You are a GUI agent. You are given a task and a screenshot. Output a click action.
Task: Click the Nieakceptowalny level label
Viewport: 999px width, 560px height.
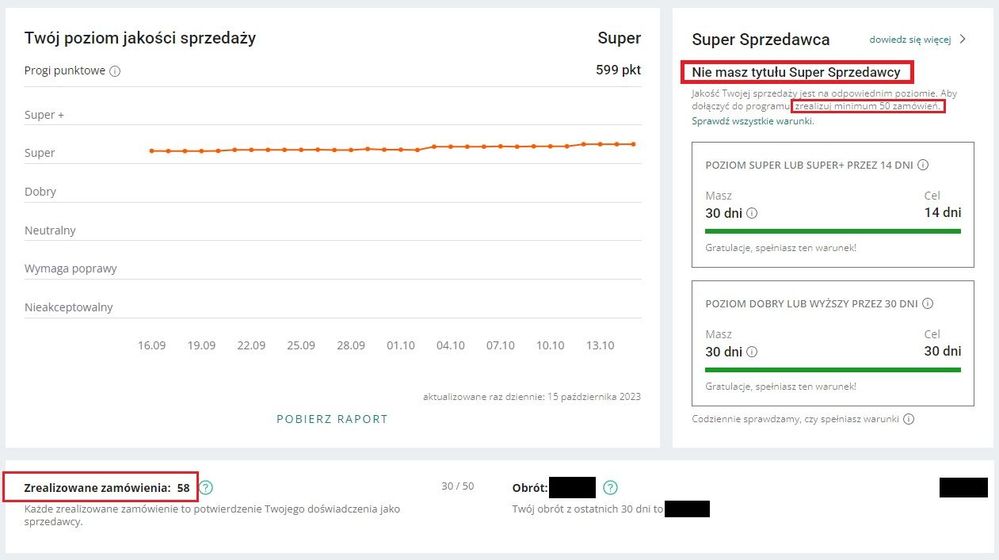click(68, 307)
